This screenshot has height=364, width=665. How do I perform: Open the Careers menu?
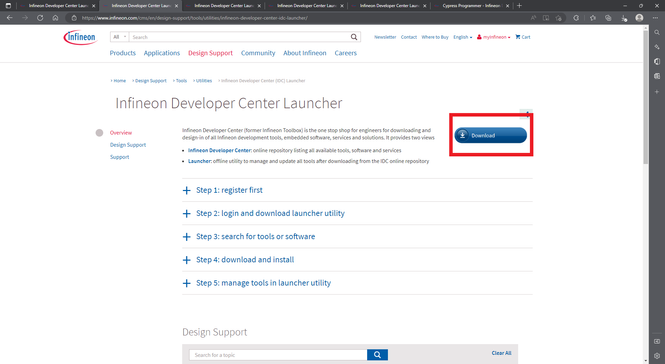coord(346,53)
